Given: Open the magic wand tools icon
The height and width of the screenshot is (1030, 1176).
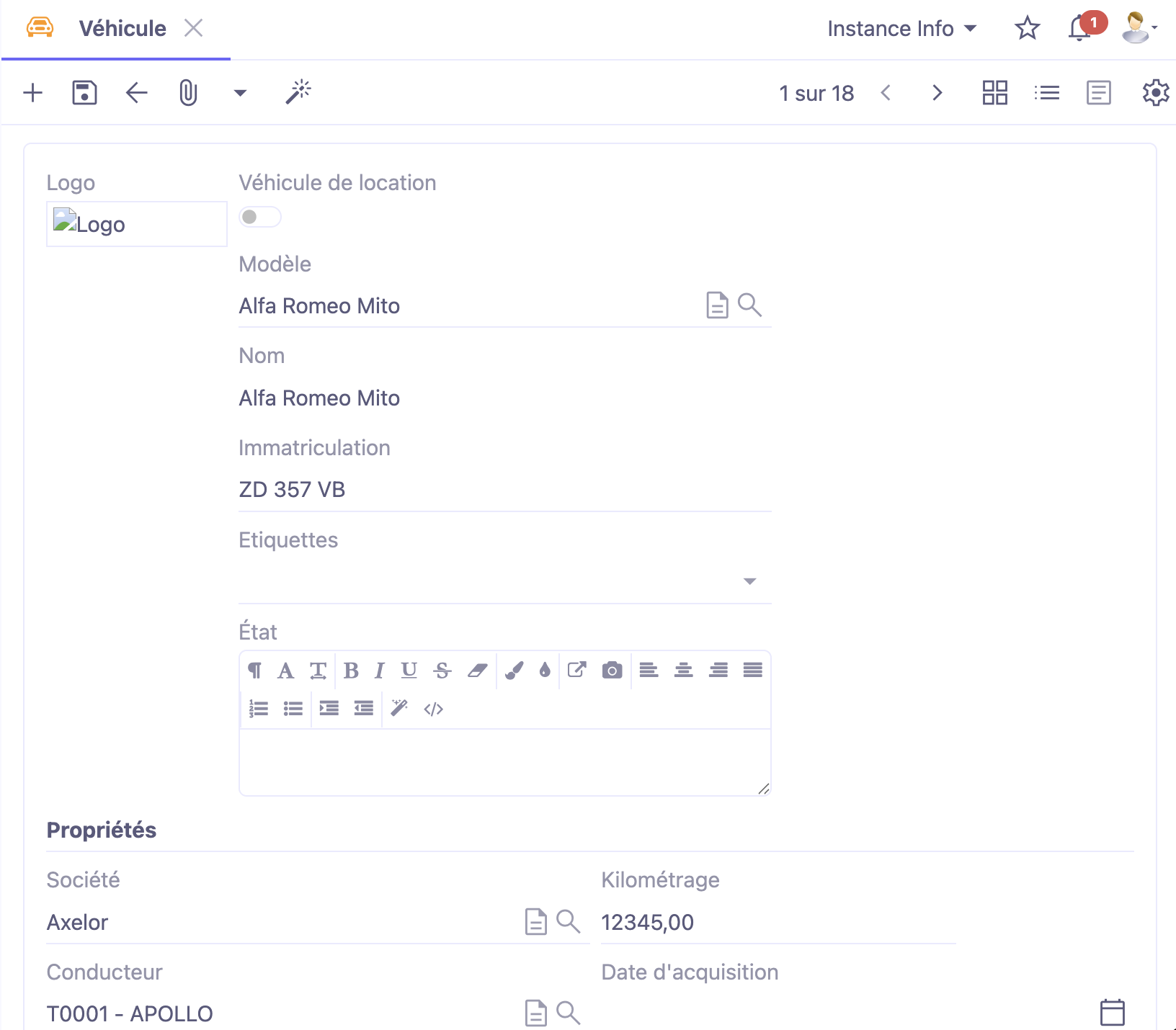Looking at the screenshot, I should coord(298,92).
